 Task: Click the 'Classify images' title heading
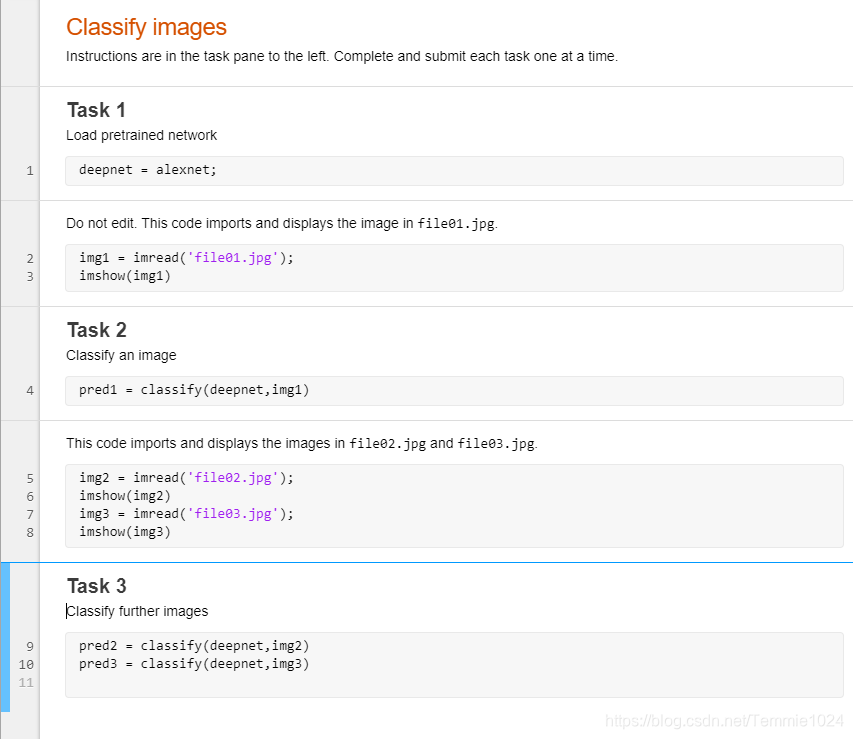click(146, 27)
